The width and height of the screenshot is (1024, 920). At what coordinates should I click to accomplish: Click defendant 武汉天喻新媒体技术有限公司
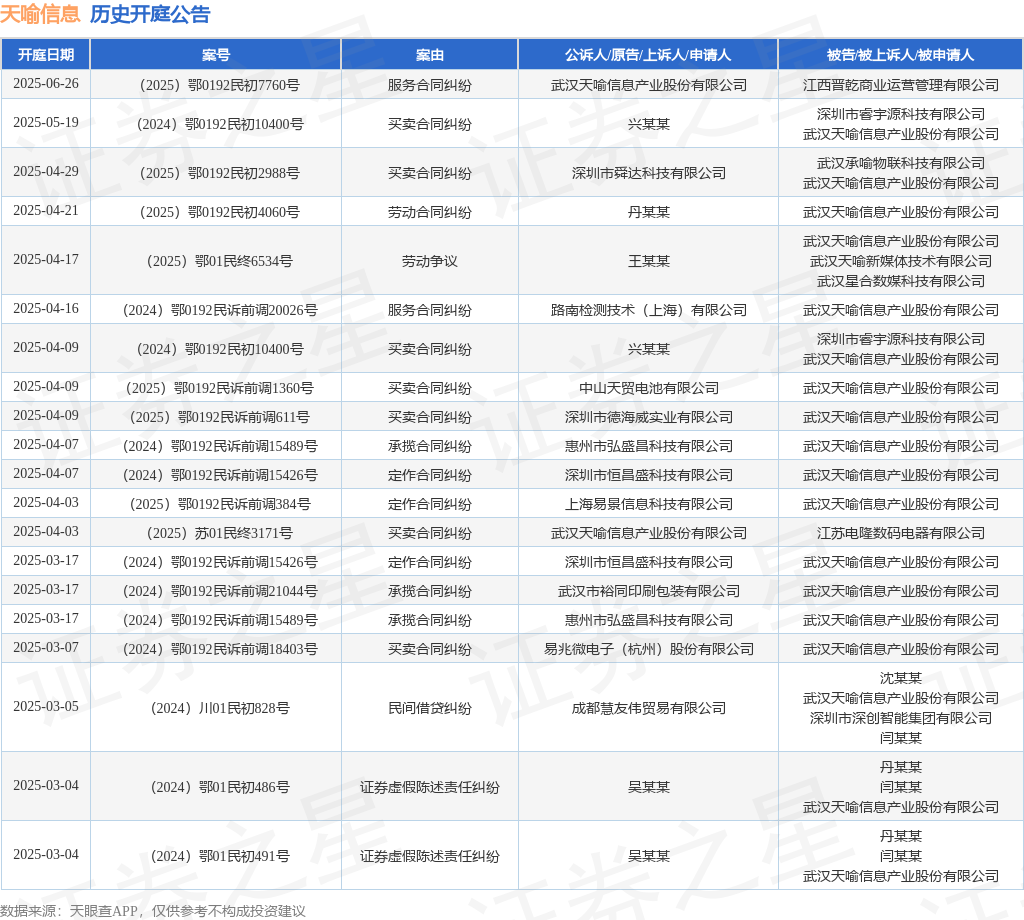coord(901,261)
